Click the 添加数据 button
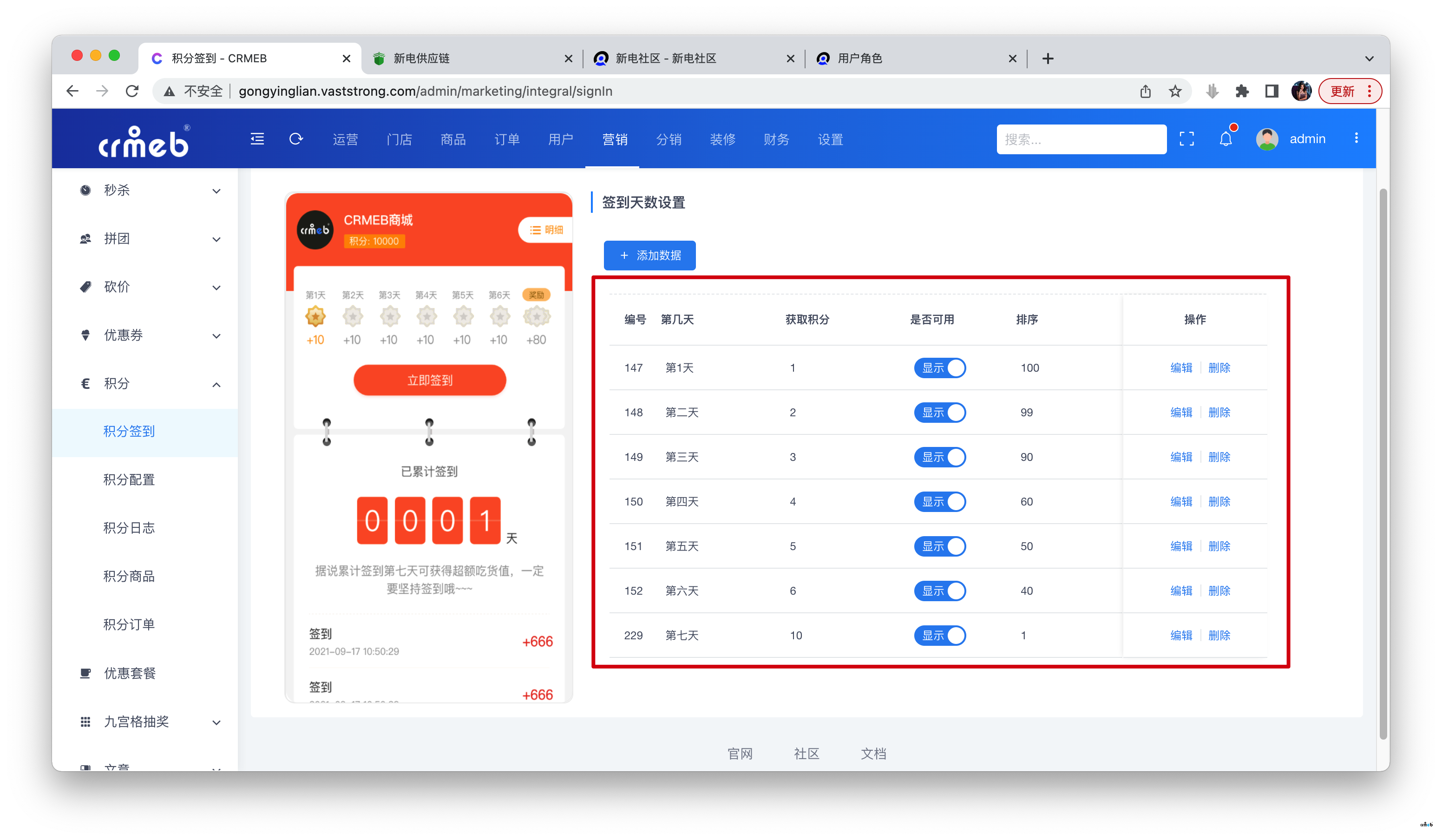Screen dimensions: 1442x840 [x=649, y=255]
